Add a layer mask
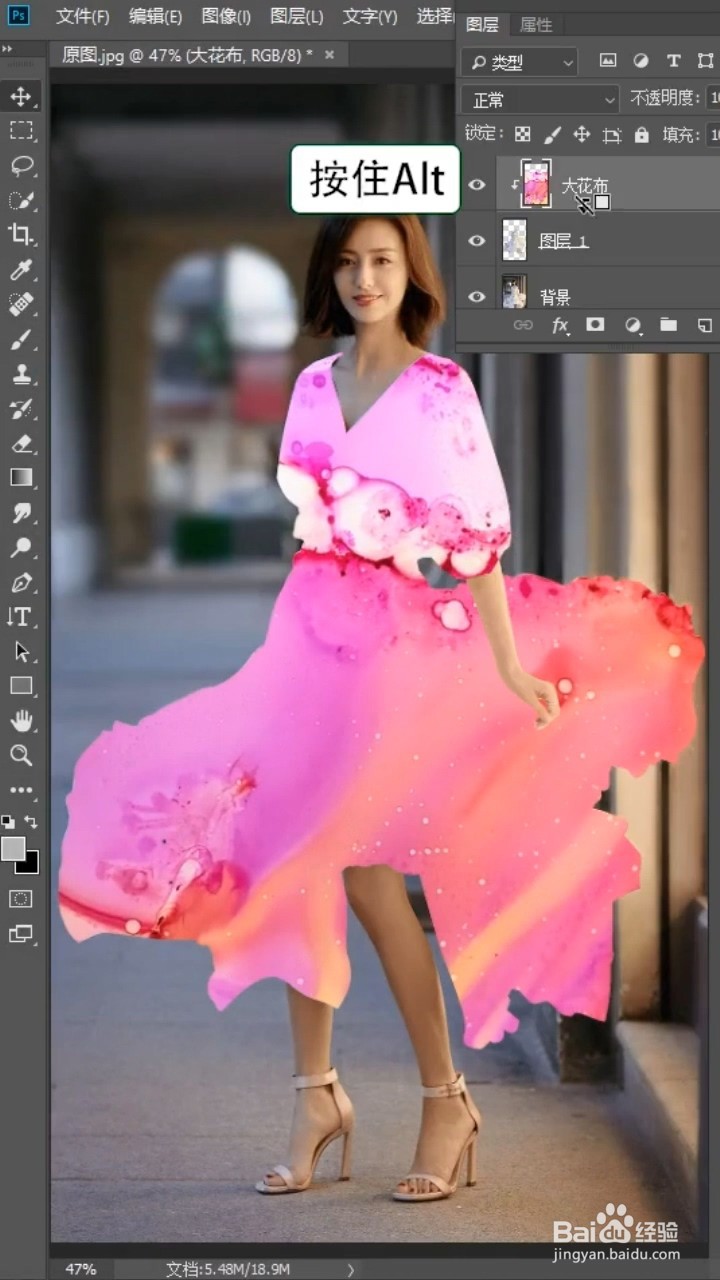Viewport: 720px width, 1280px height. point(595,325)
